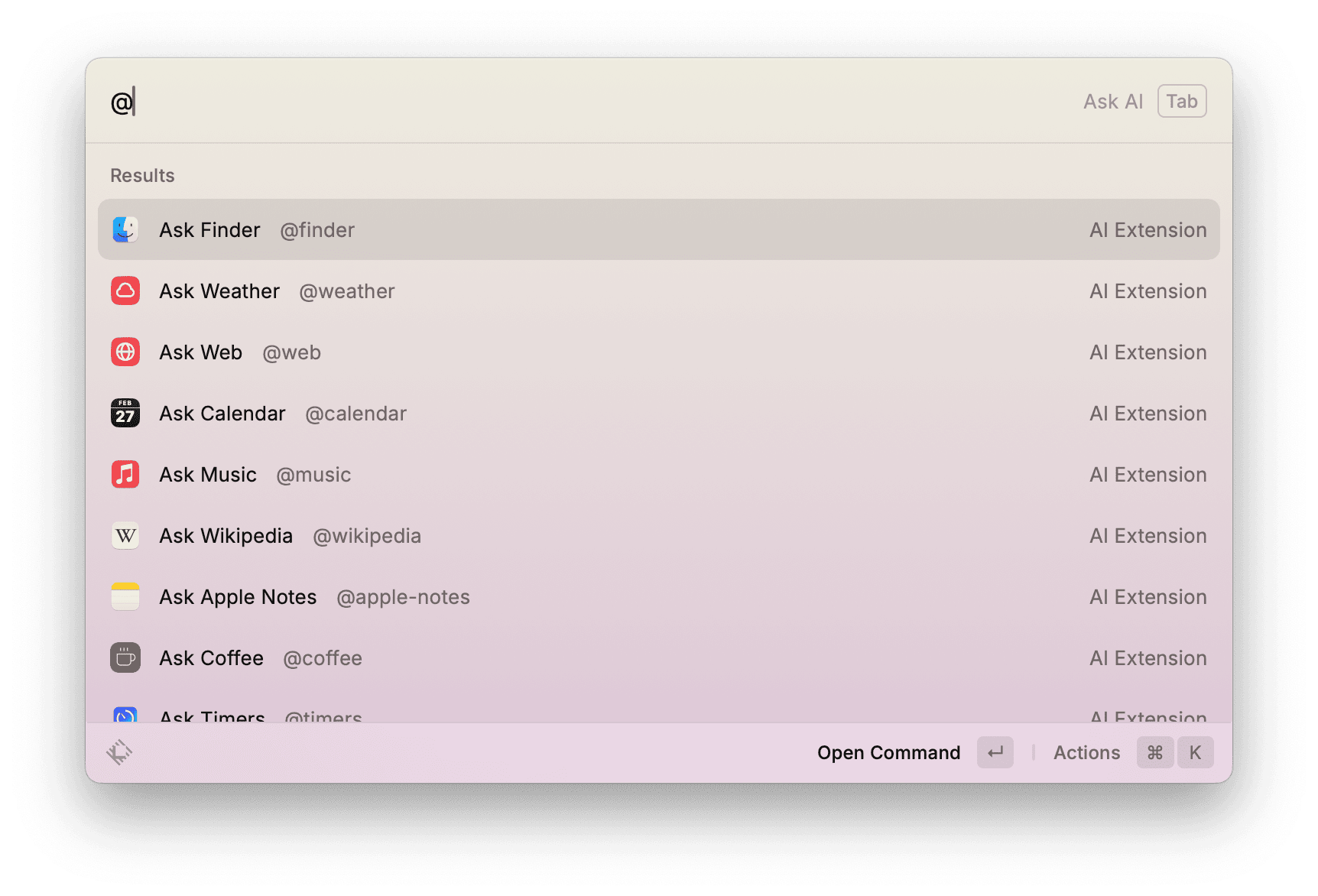Click the @coffee mention text

pyautogui.click(x=323, y=658)
